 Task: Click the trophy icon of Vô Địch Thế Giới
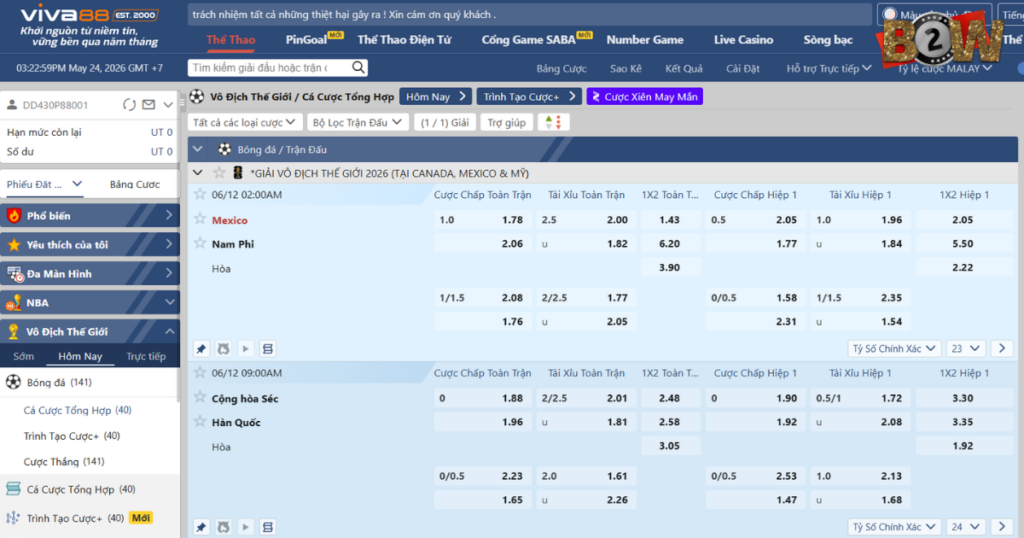click(13, 332)
